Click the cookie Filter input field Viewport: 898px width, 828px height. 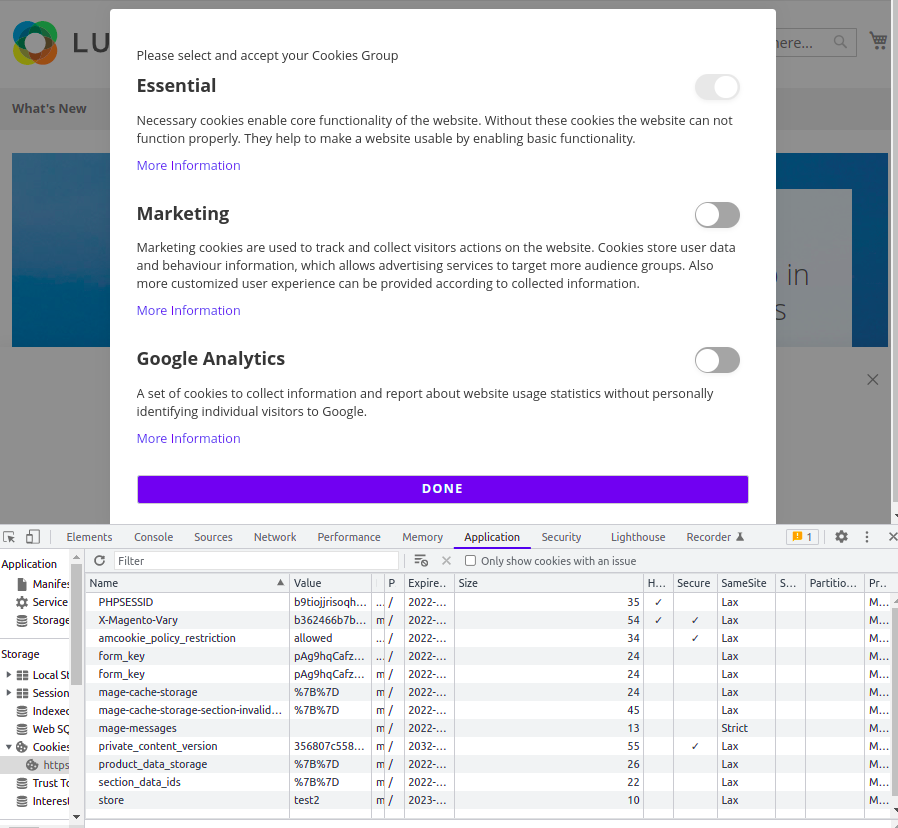coord(256,561)
